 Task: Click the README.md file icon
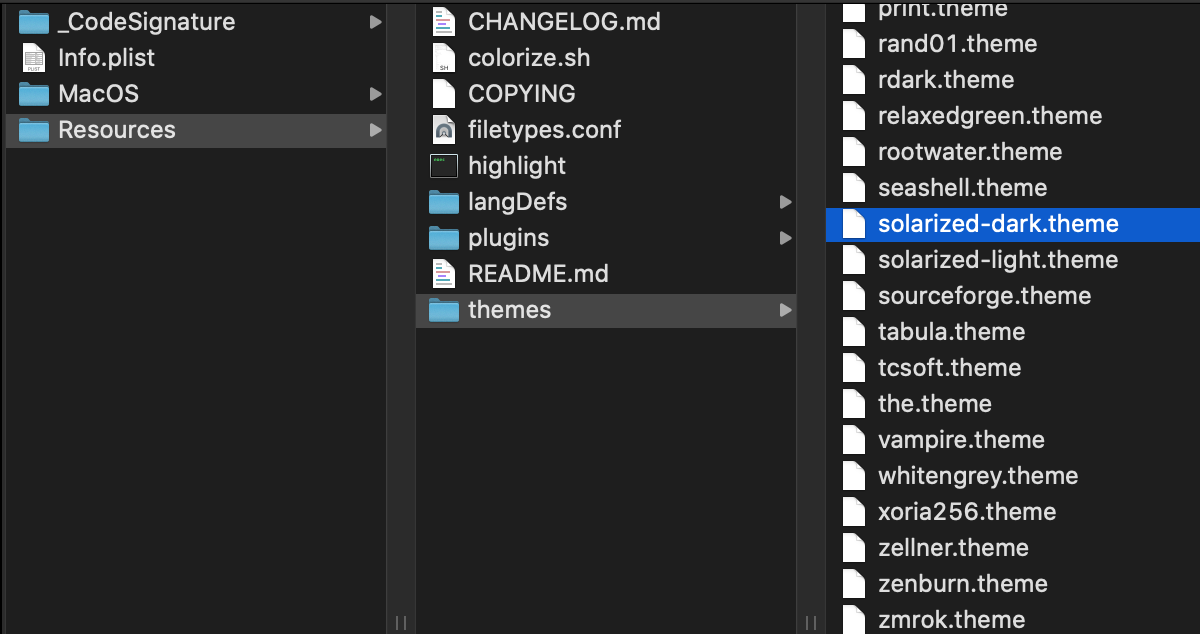tap(443, 274)
